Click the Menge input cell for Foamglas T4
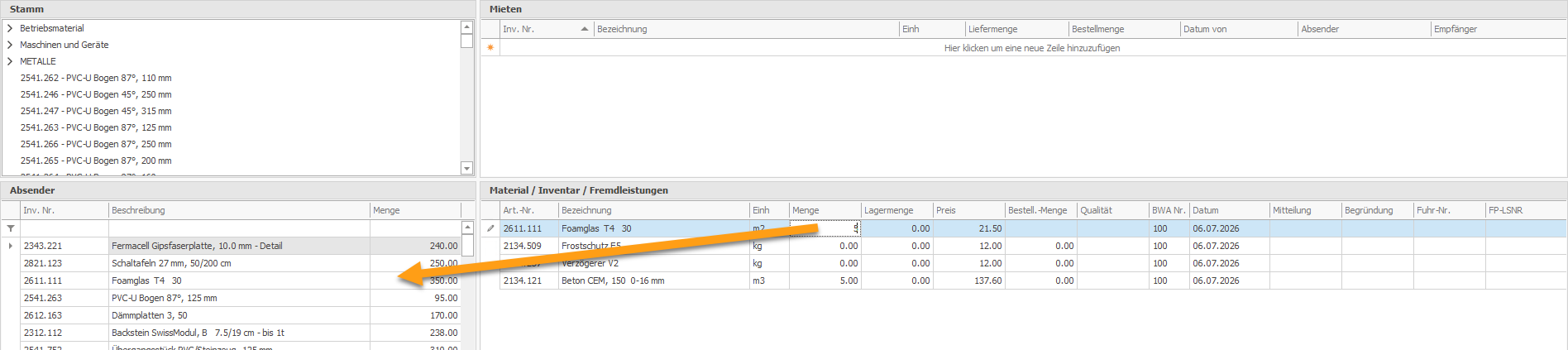Screen dimensions: 1568x350 [825, 228]
